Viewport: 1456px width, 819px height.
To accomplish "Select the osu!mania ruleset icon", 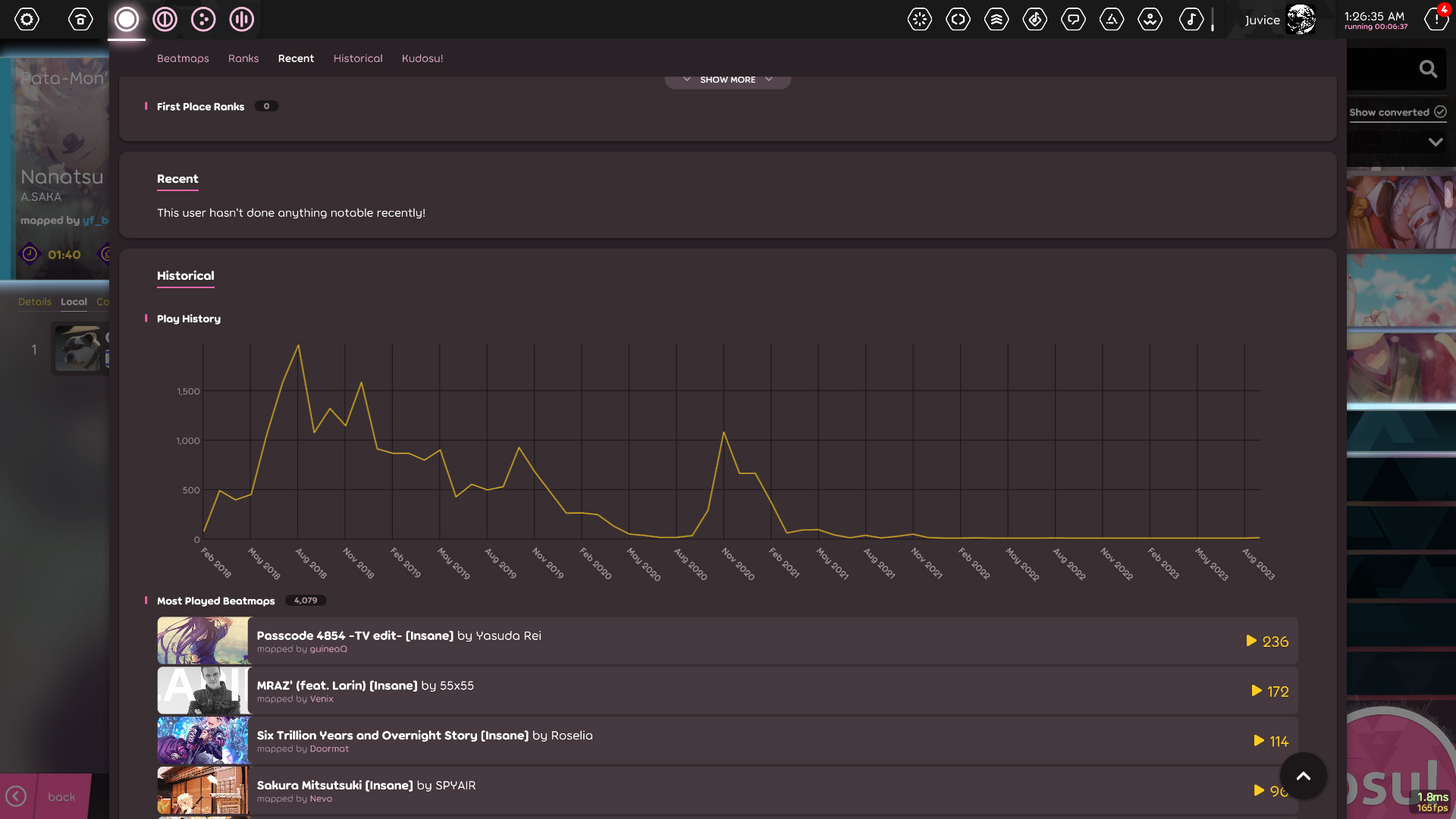I will coord(242,19).
